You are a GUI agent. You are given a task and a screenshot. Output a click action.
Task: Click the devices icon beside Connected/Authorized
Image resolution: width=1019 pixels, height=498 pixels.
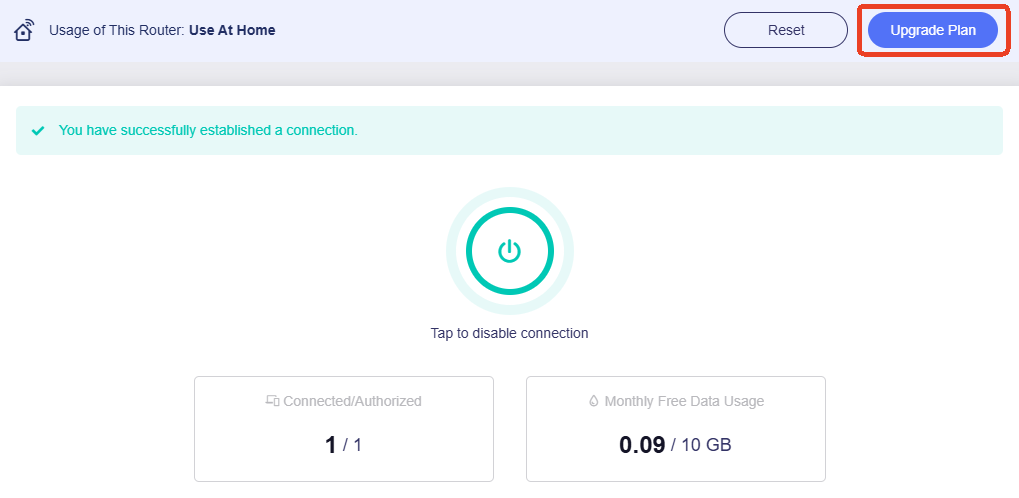coord(272,401)
